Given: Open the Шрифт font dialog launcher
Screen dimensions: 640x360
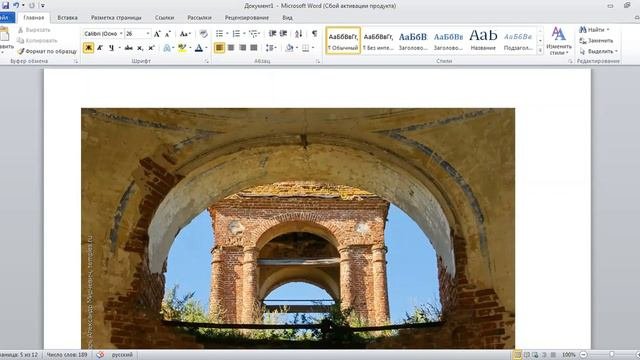Looking at the screenshot, I should pyautogui.click(x=207, y=61).
